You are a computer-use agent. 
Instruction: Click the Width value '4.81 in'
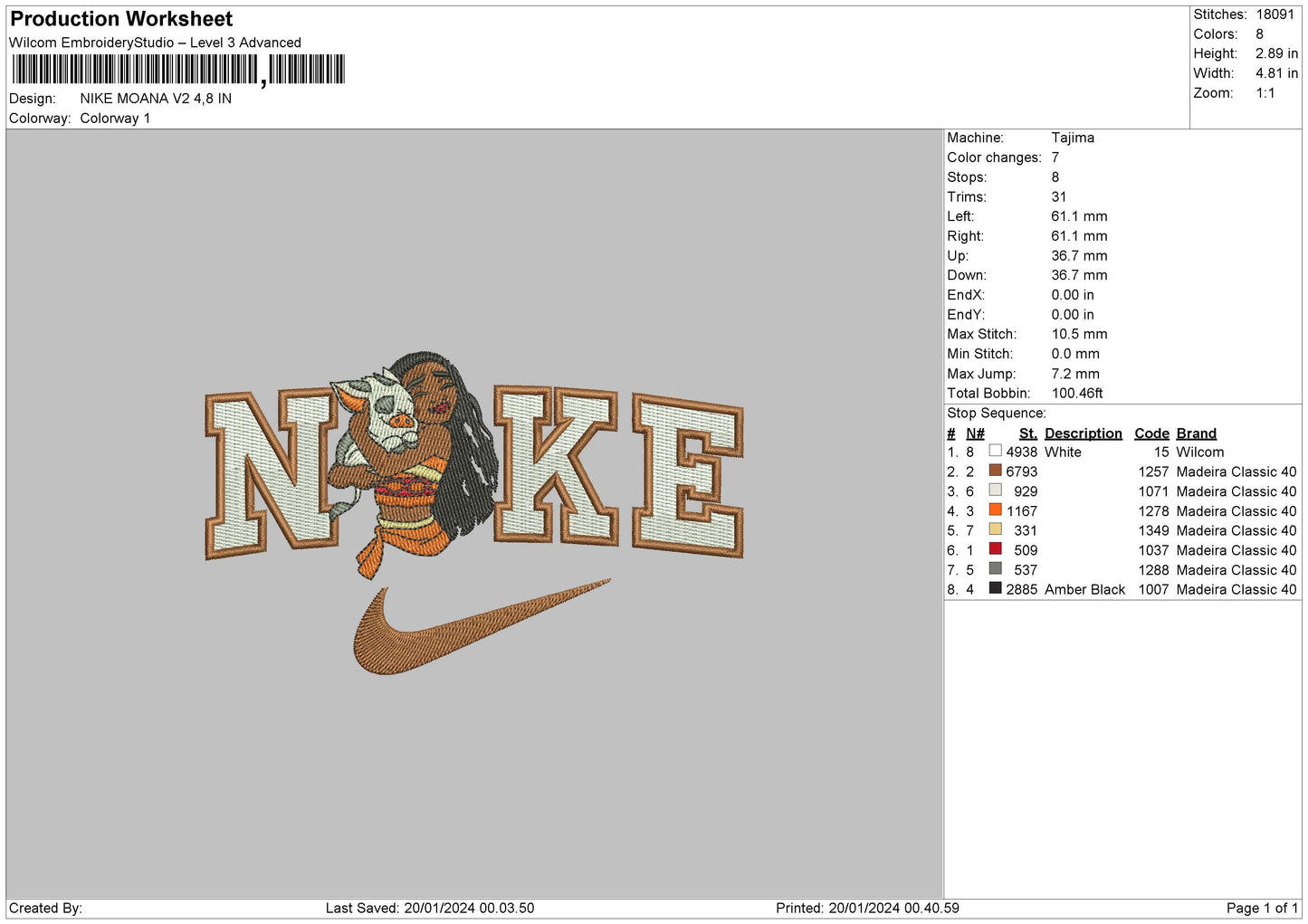point(1276,73)
